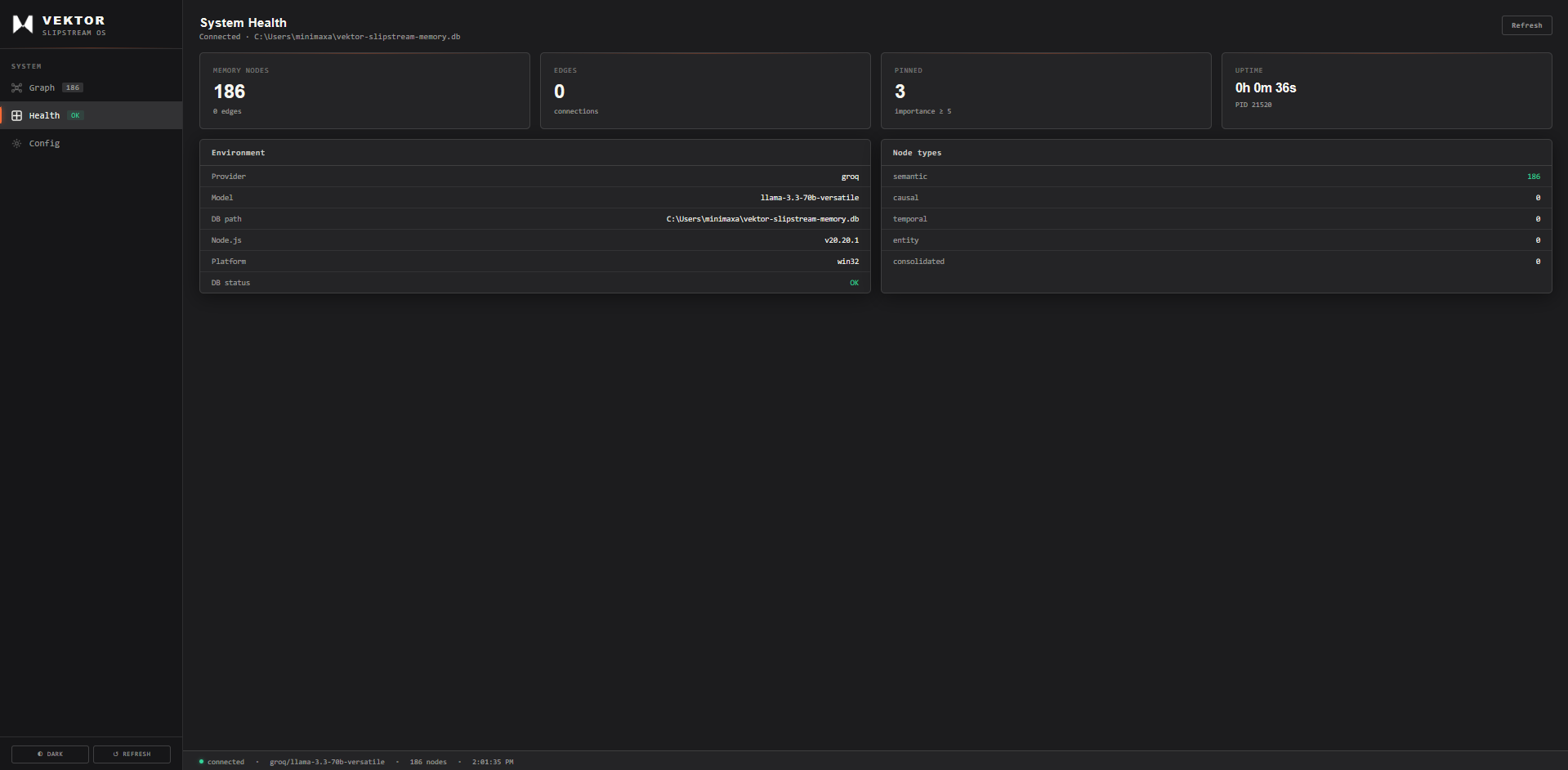Open the Config page from sidebar

[44, 143]
